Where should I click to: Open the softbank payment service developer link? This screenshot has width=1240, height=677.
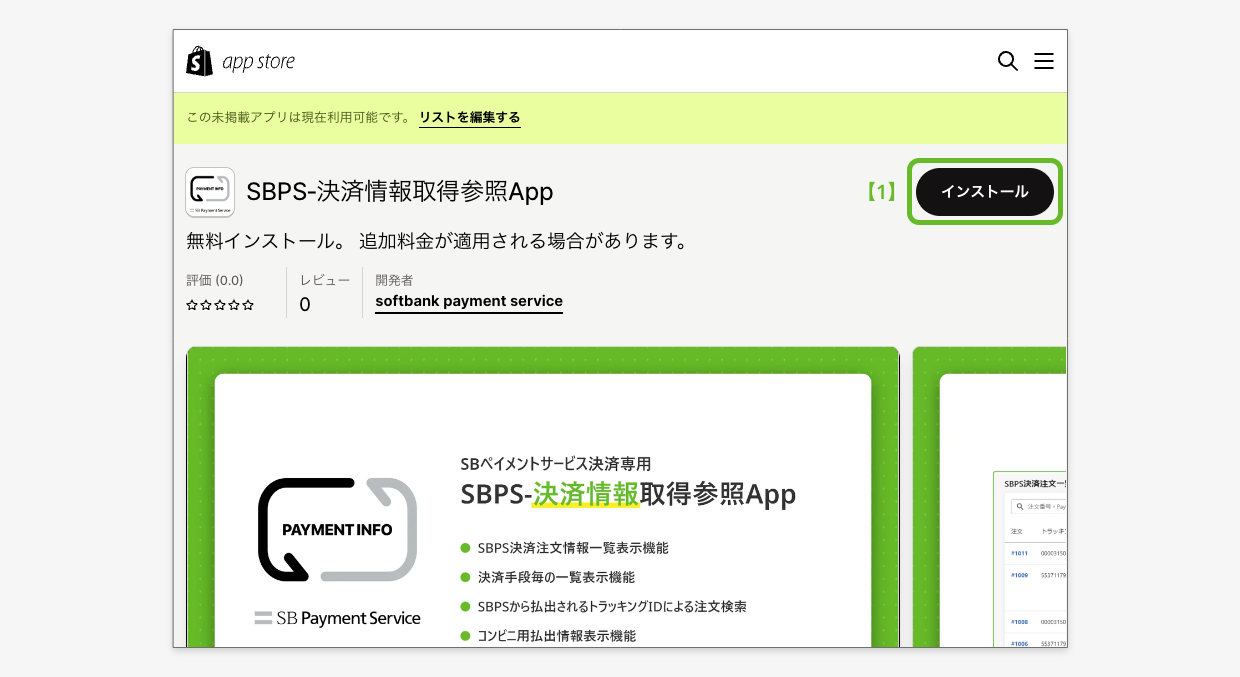469,301
